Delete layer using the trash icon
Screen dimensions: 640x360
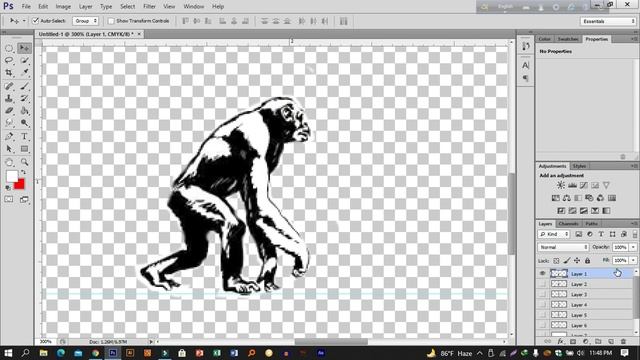coord(623,341)
